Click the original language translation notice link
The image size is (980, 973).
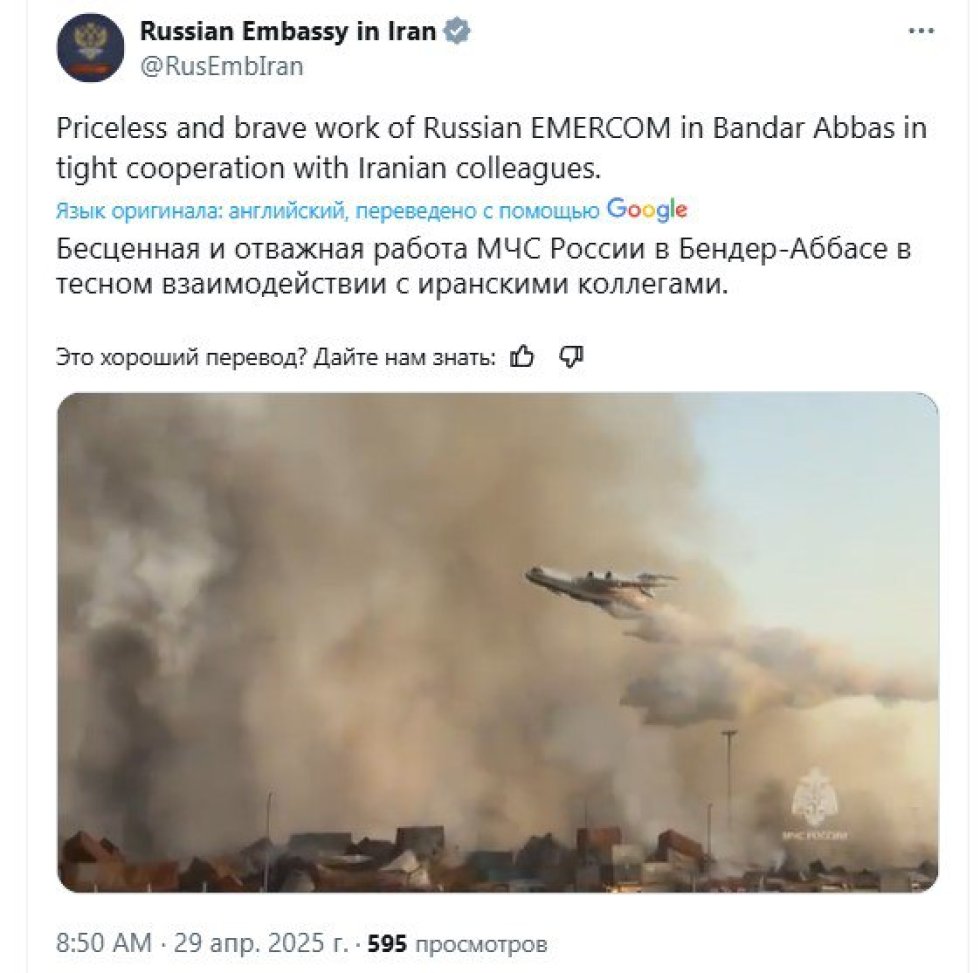[x=328, y=211]
